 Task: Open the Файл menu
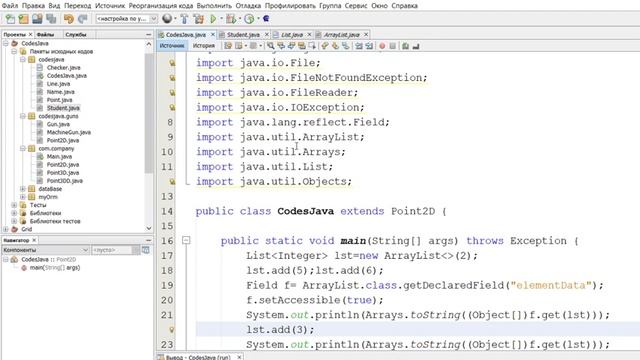pyautogui.click(x=10, y=6)
